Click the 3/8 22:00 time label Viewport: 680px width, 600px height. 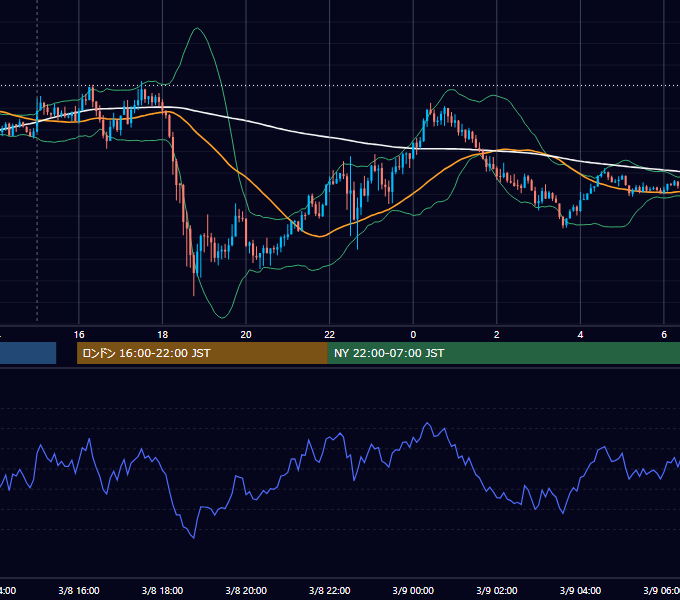[330, 590]
